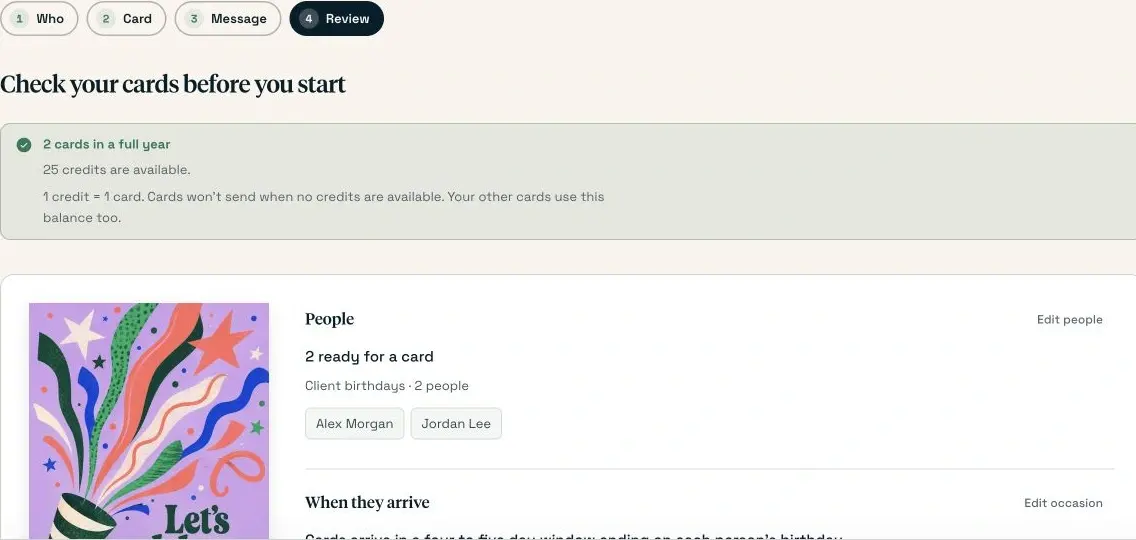Screen dimensions: 1136x540
Task: Click the "2 cards in a full year" notice
Action: (106, 144)
